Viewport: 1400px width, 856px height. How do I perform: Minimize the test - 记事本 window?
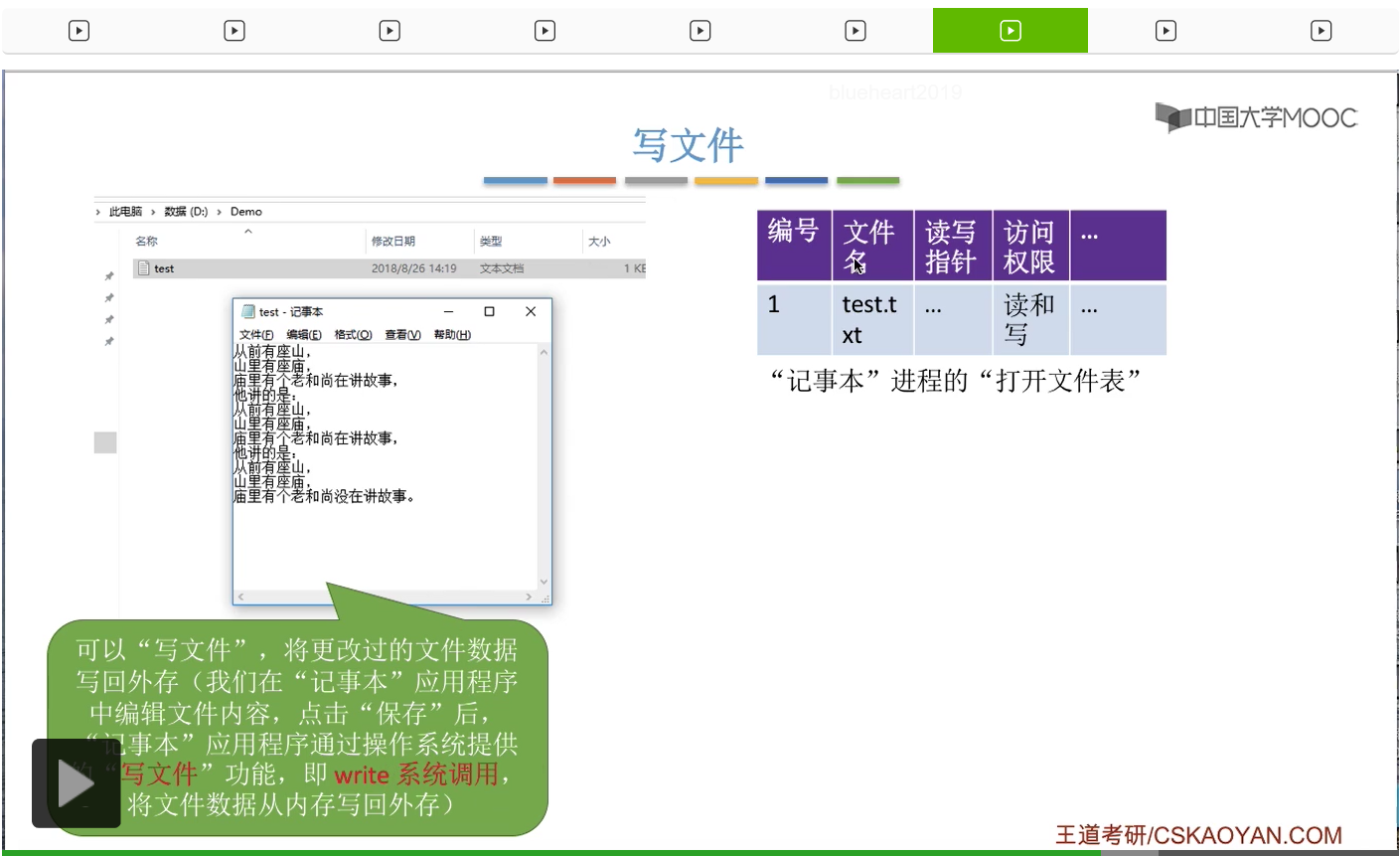coord(448,311)
